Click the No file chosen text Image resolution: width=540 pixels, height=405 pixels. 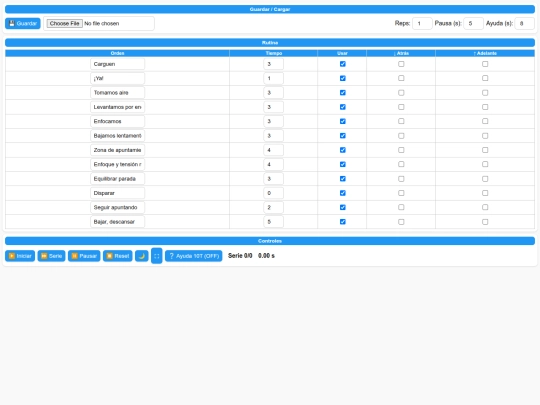(102, 23)
